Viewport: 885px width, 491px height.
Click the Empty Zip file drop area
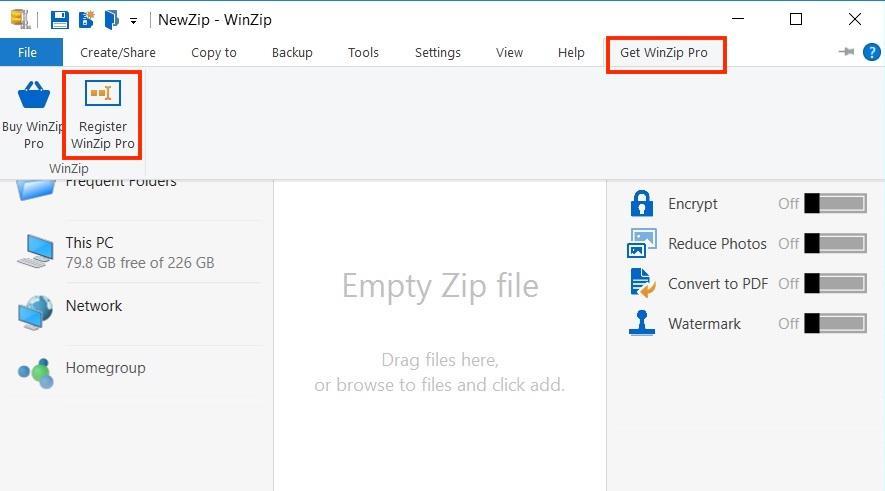click(x=440, y=336)
